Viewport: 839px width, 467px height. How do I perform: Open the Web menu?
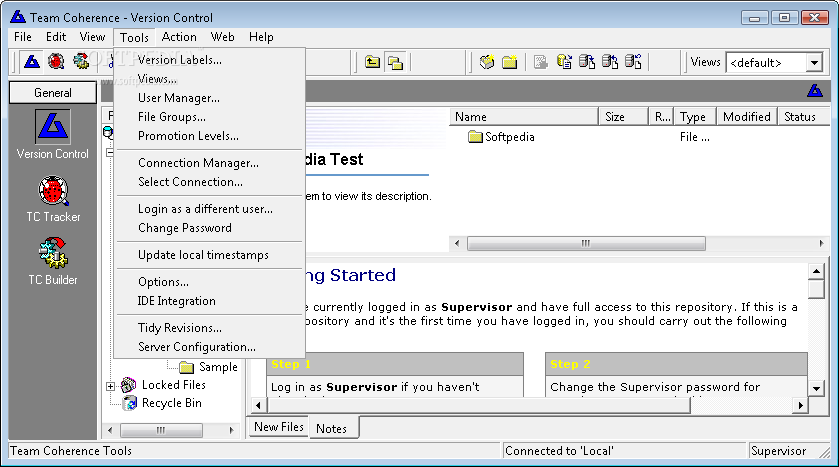[x=222, y=37]
